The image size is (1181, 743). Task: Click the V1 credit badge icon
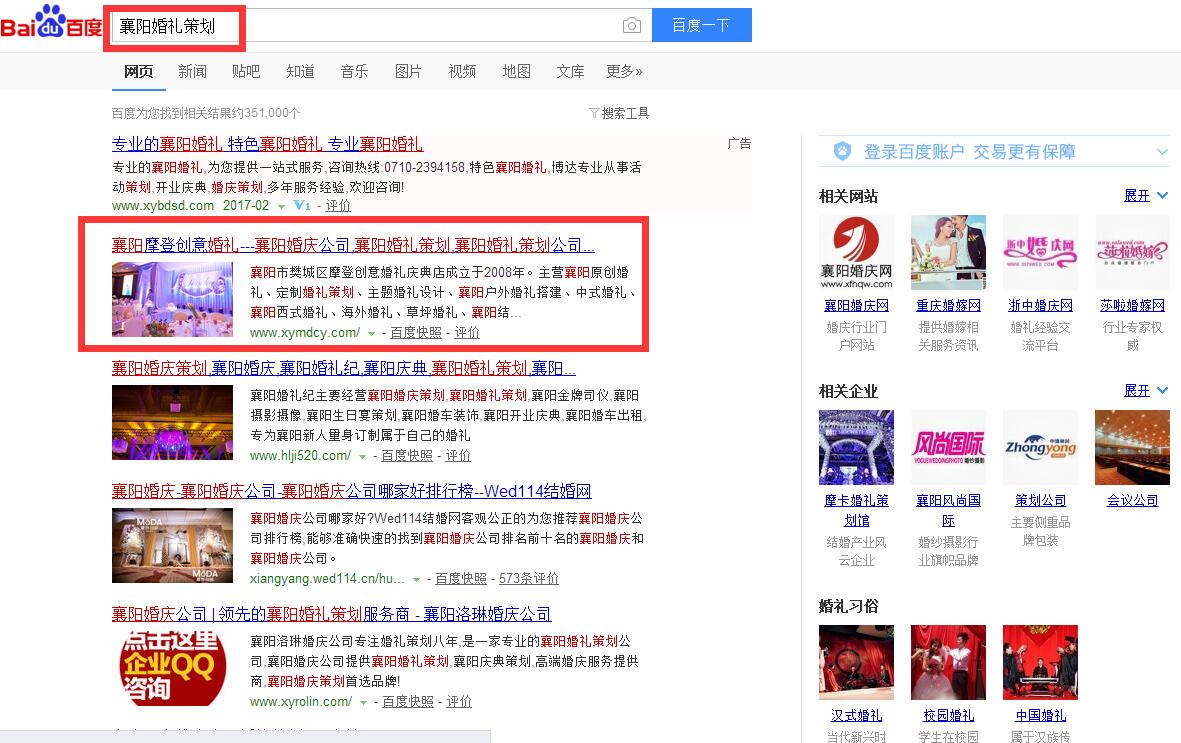coord(302,206)
